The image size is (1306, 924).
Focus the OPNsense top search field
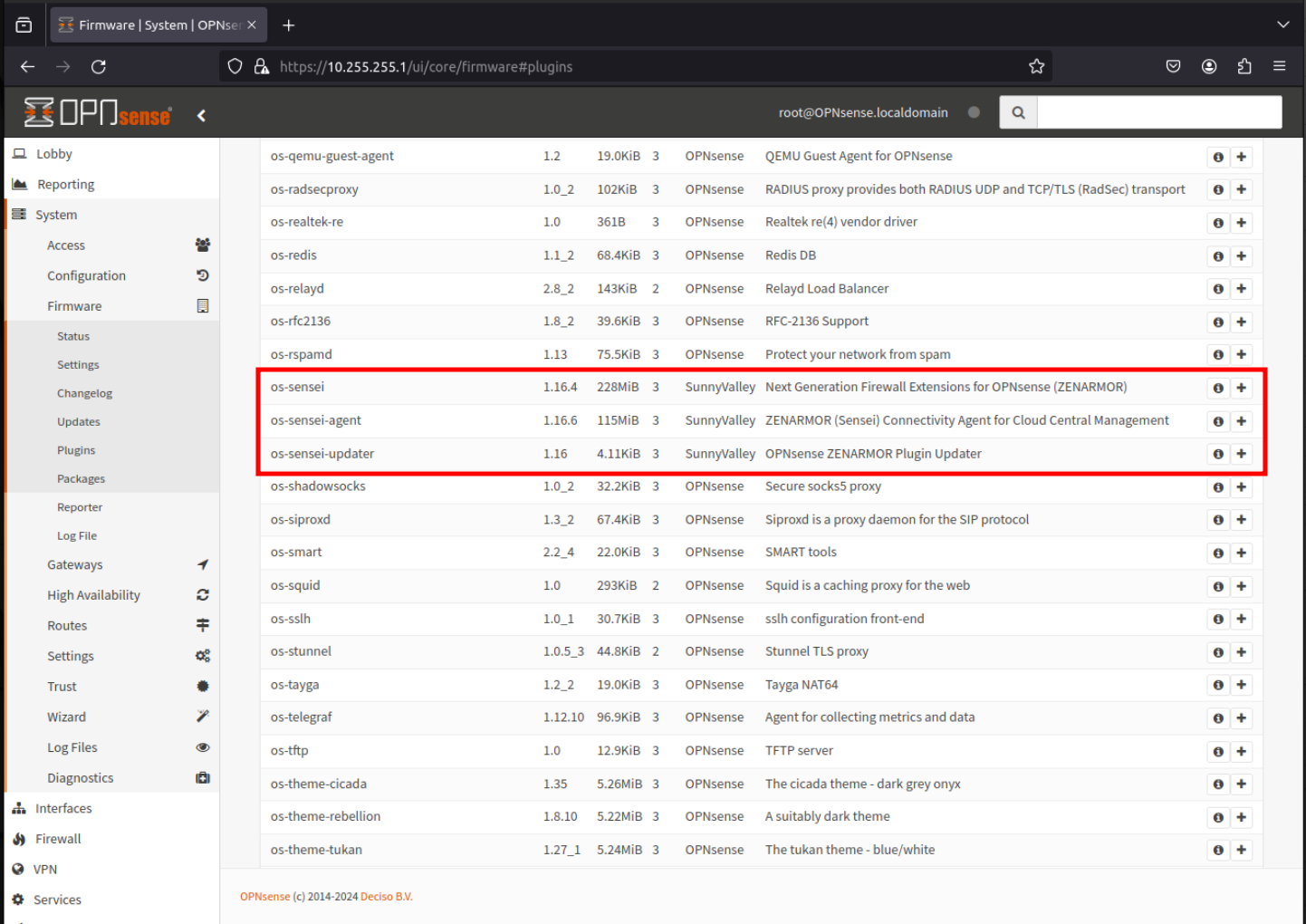coord(1159,112)
